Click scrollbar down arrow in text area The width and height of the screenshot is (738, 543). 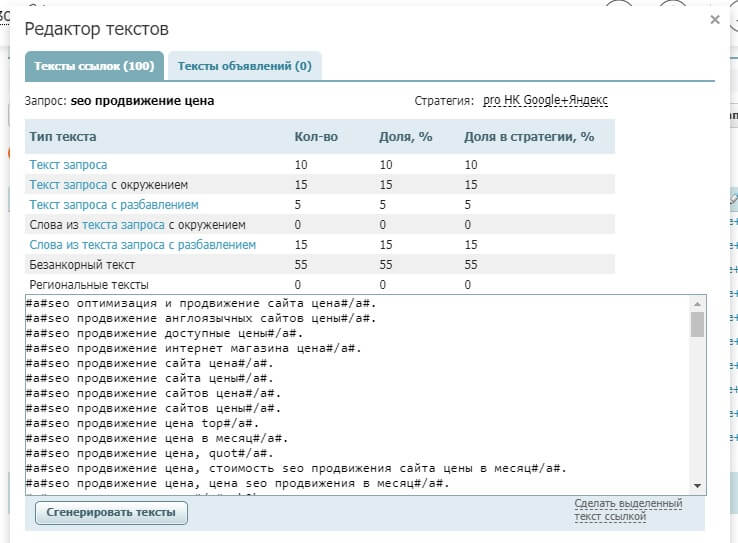coord(698,486)
